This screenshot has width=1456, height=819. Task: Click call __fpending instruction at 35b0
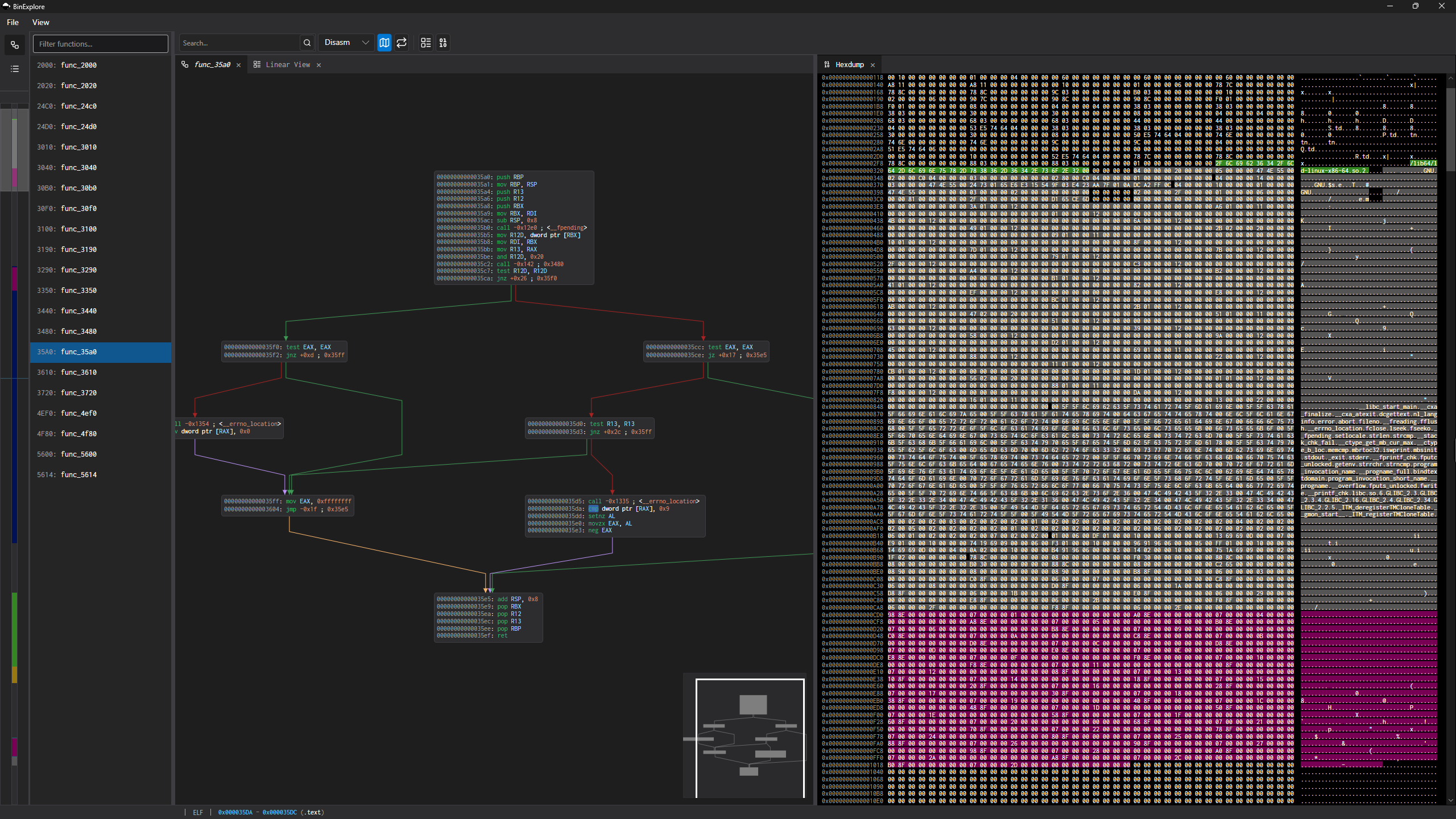coord(512,228)
